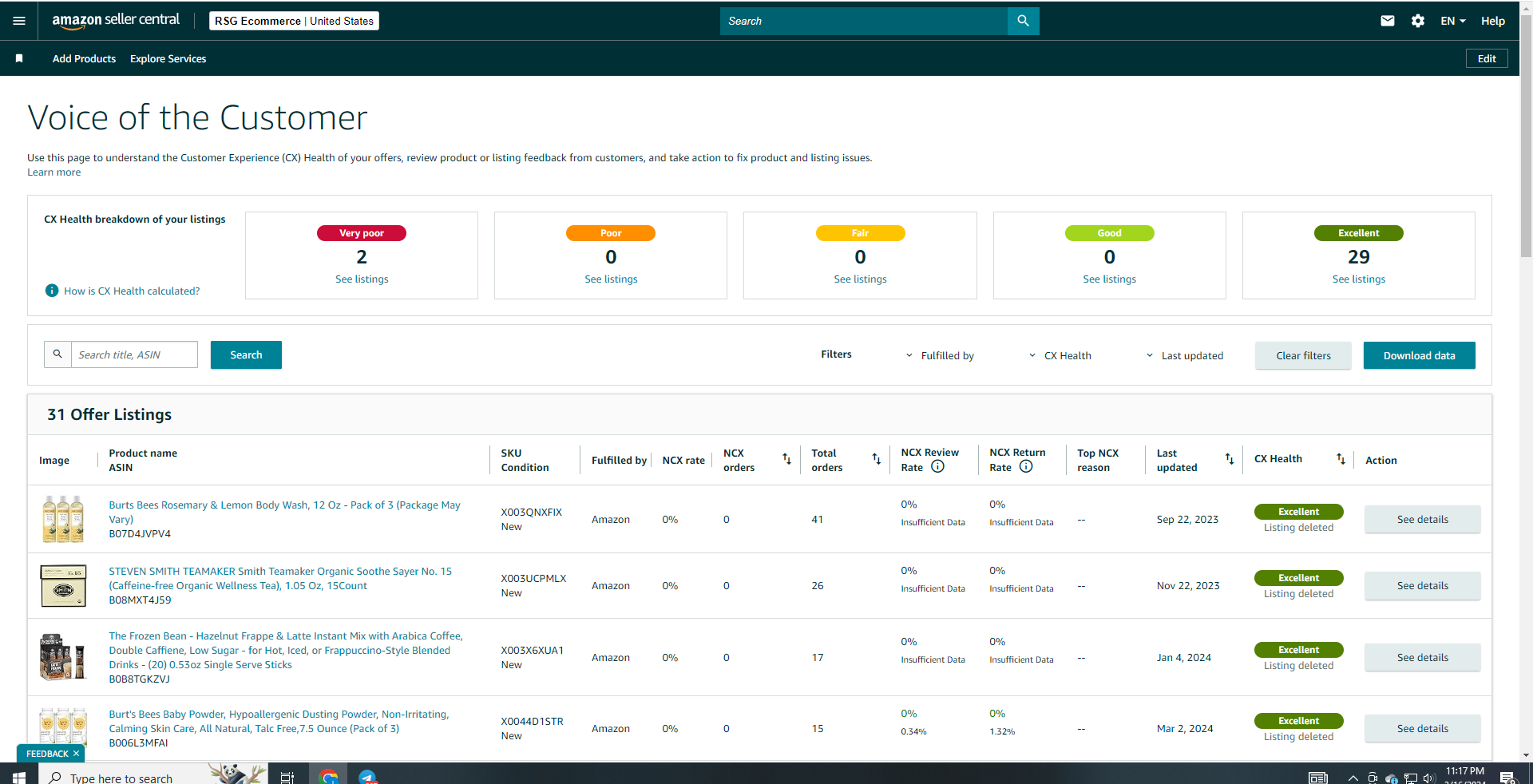This screenshot has height=784, width=1533.
Task: See listings under Excellent
Action: click(1358, 279)
